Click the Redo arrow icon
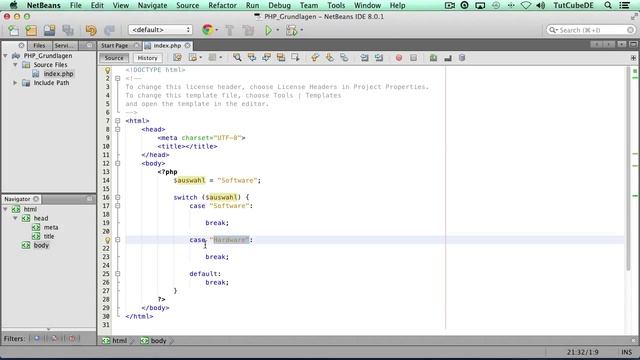Image resolution: width=640 pixels, height=360 pixels. [x=109, y=30]
